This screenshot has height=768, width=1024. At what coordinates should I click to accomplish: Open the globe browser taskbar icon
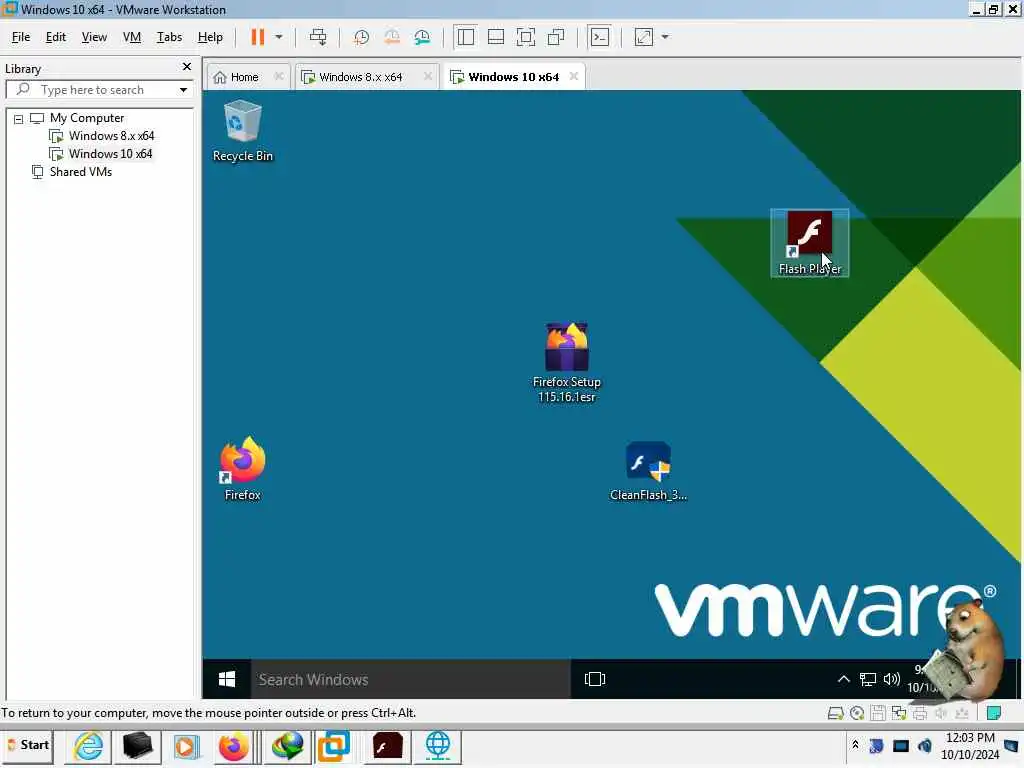pos(438,746)
